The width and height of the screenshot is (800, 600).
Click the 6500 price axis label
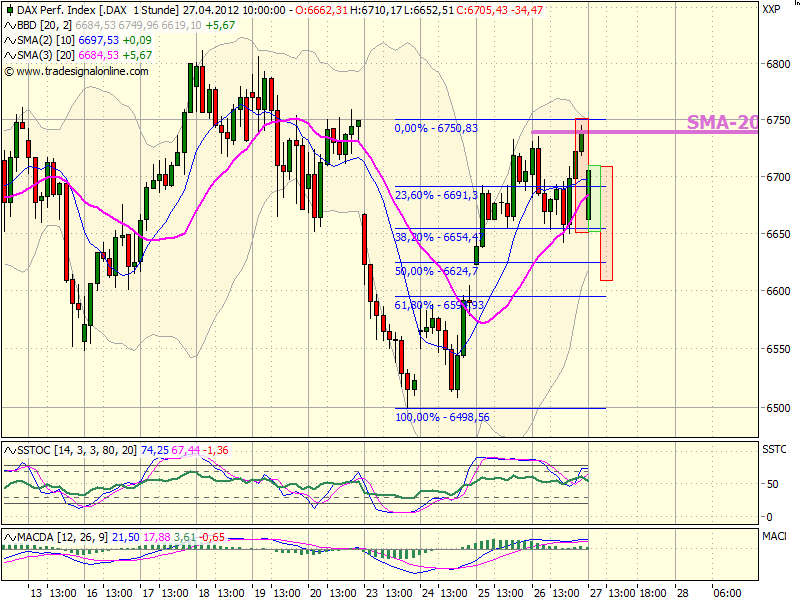pos(778,408)
